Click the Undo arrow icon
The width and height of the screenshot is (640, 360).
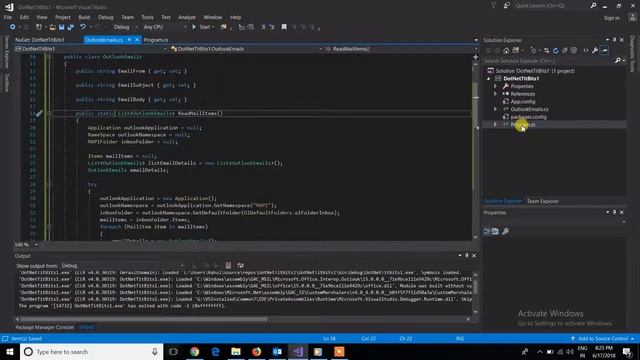[83, 27]
